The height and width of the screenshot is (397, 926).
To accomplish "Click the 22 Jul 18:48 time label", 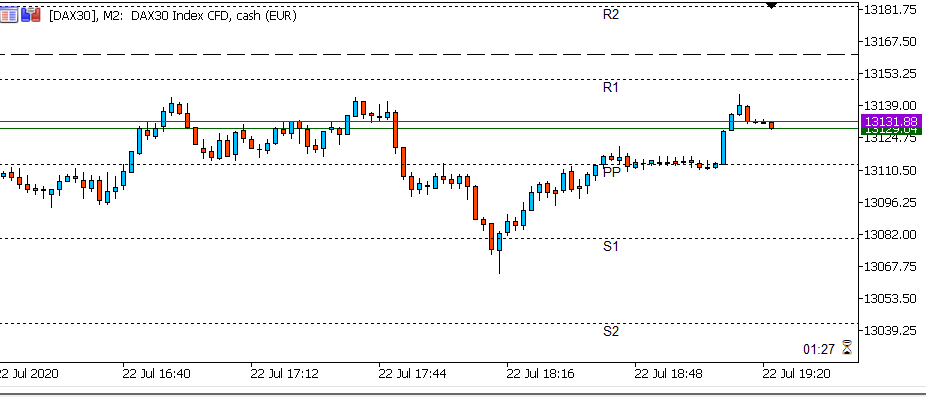I will click(x=669, y=374).
